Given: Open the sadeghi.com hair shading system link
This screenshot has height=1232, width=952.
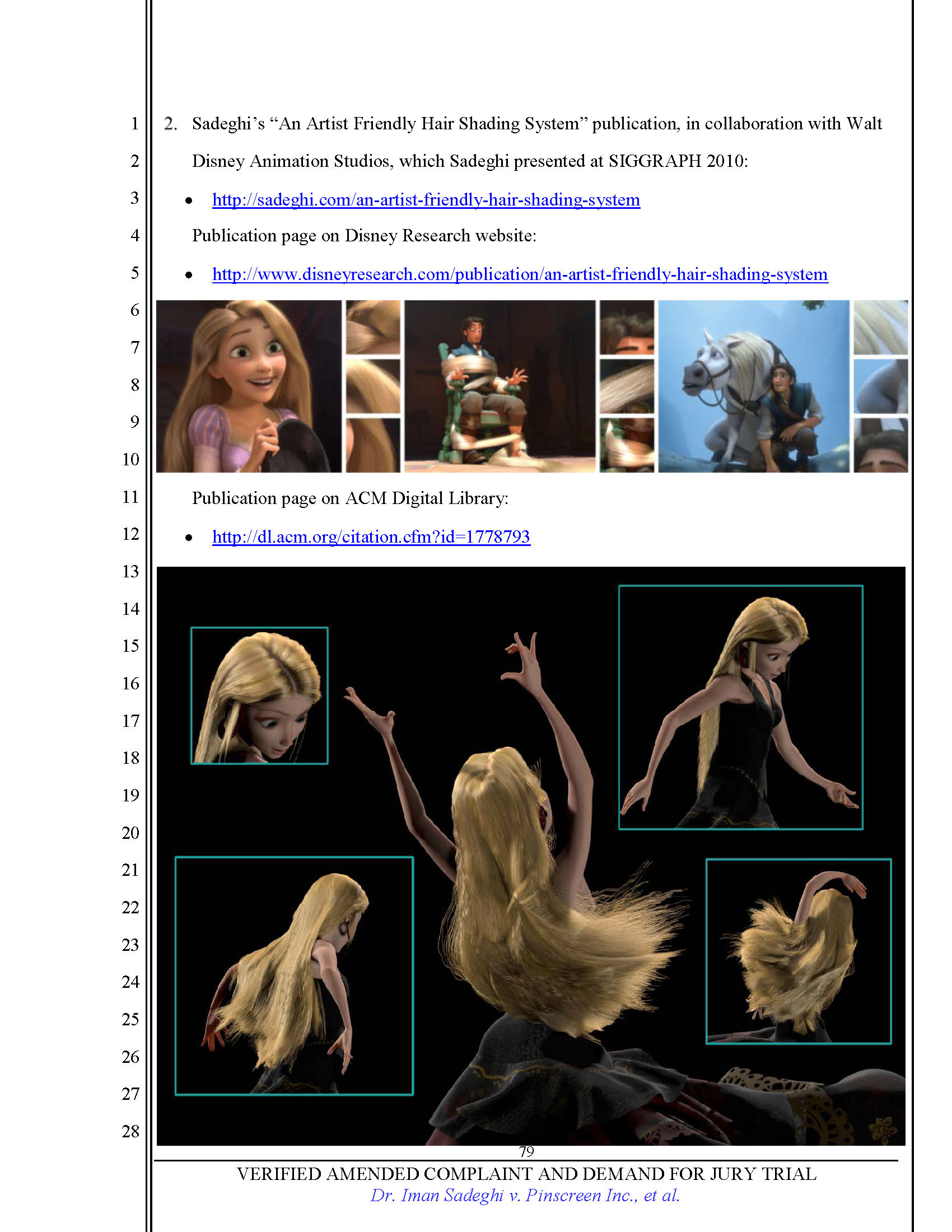Looking at the screenshot, I should click(x=426, y=200).
